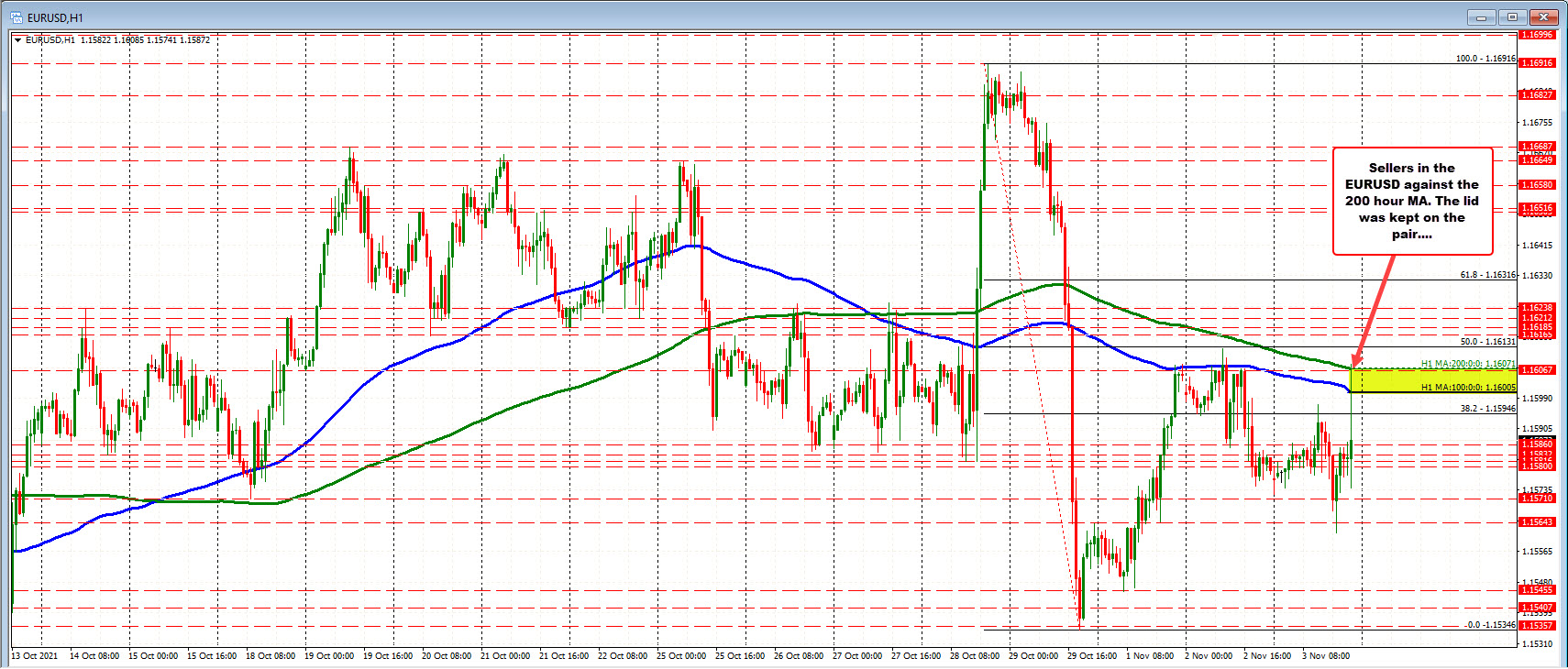1568x669 pixels.
Task: Click the 18 Oct 08:00 time axis label
Action: pos(271,656)
